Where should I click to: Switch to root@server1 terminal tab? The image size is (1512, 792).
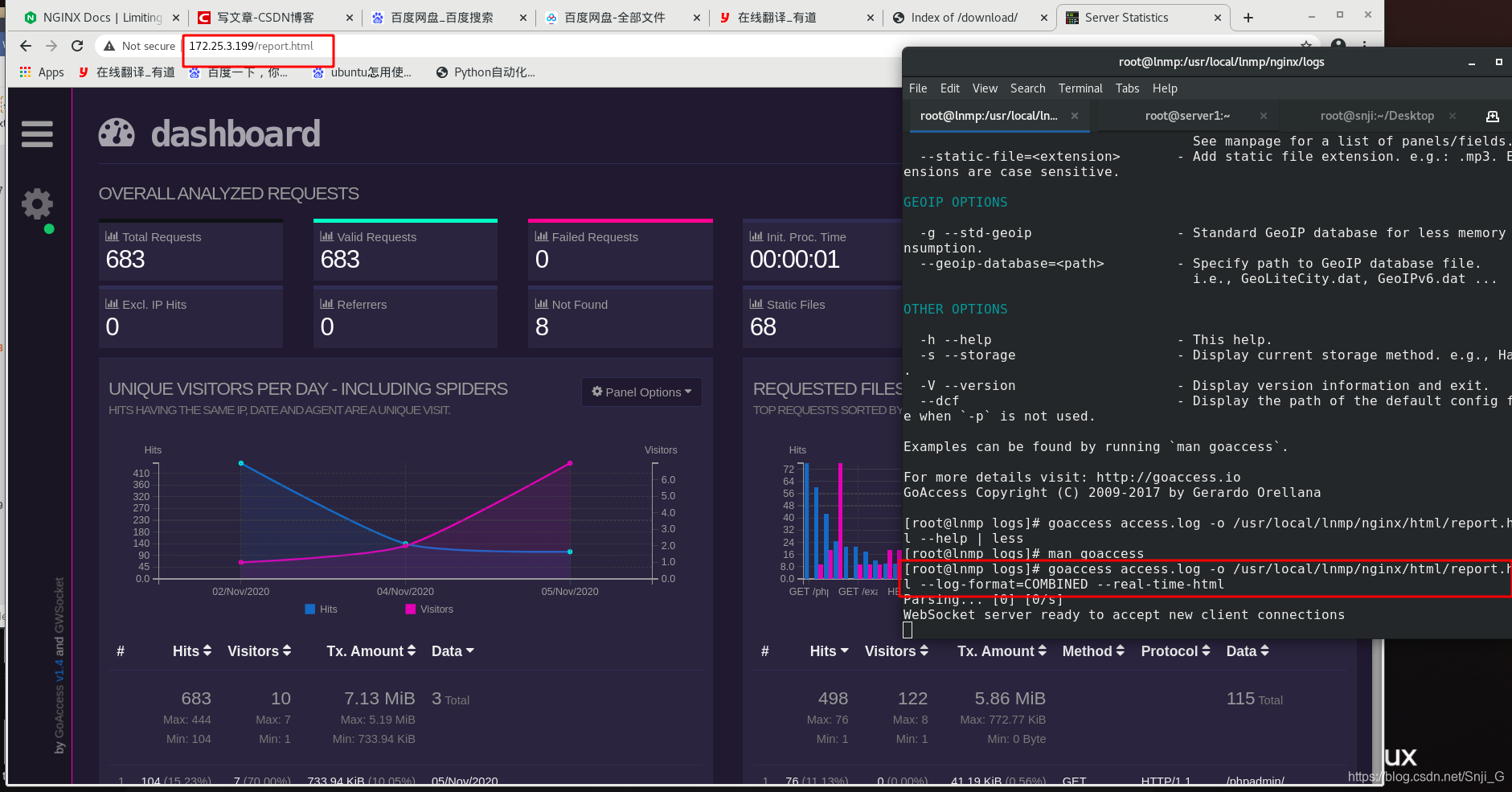tap(1187, 116)
